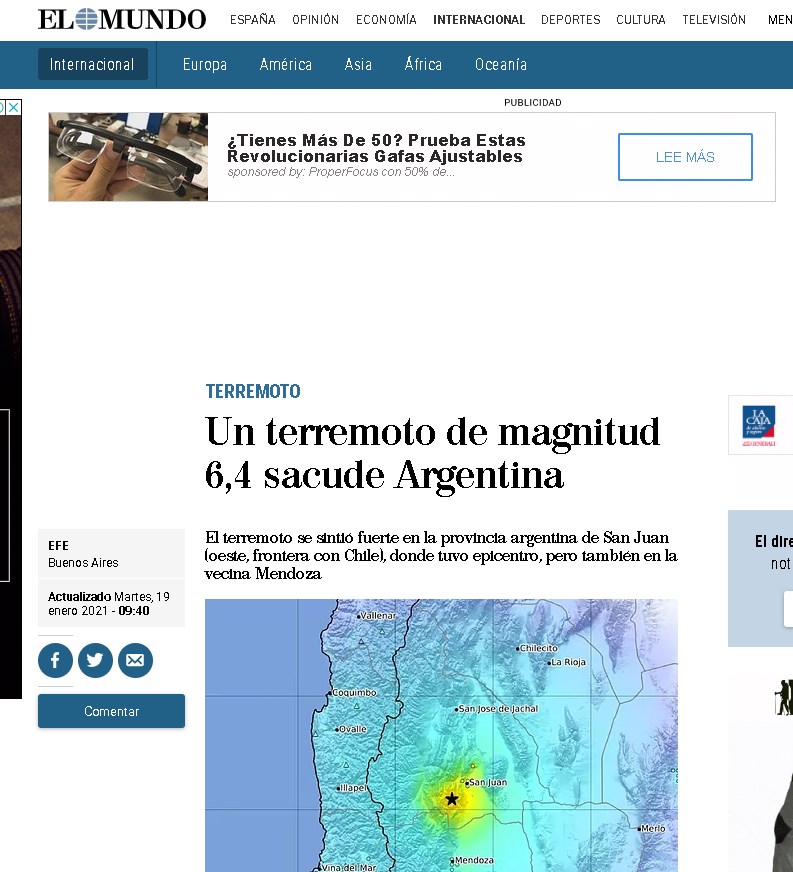Select Deportes in top navigation
This screenshot has width=793, height=872.
[x=570, y=20]
